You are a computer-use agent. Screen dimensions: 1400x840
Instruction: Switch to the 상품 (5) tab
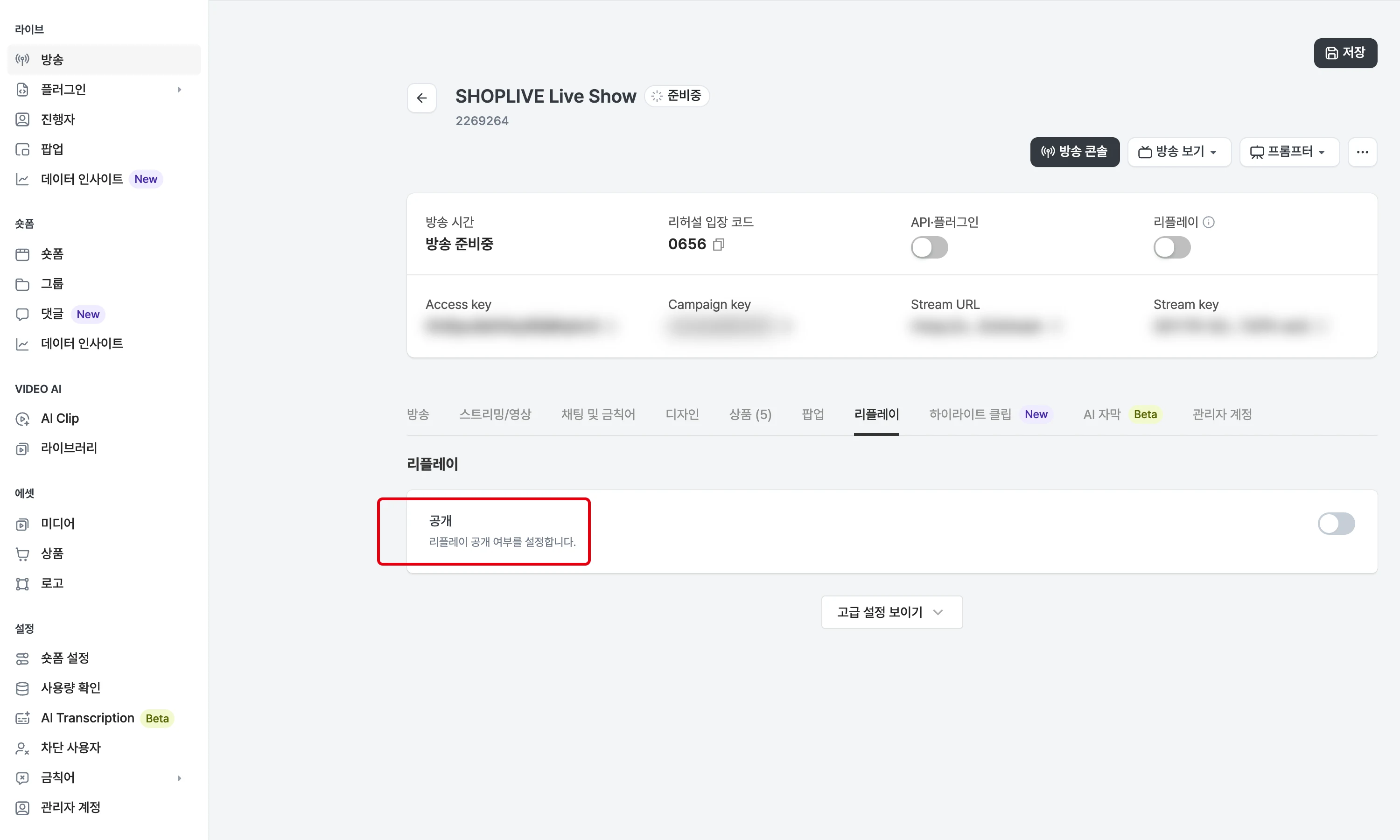[x=750, y=414]
